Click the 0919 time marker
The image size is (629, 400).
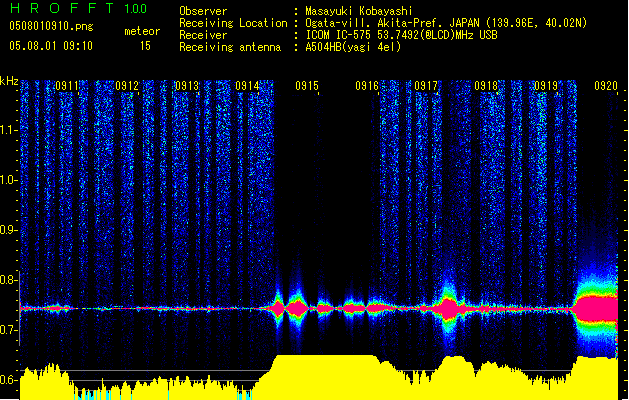(x=546, y=86)
